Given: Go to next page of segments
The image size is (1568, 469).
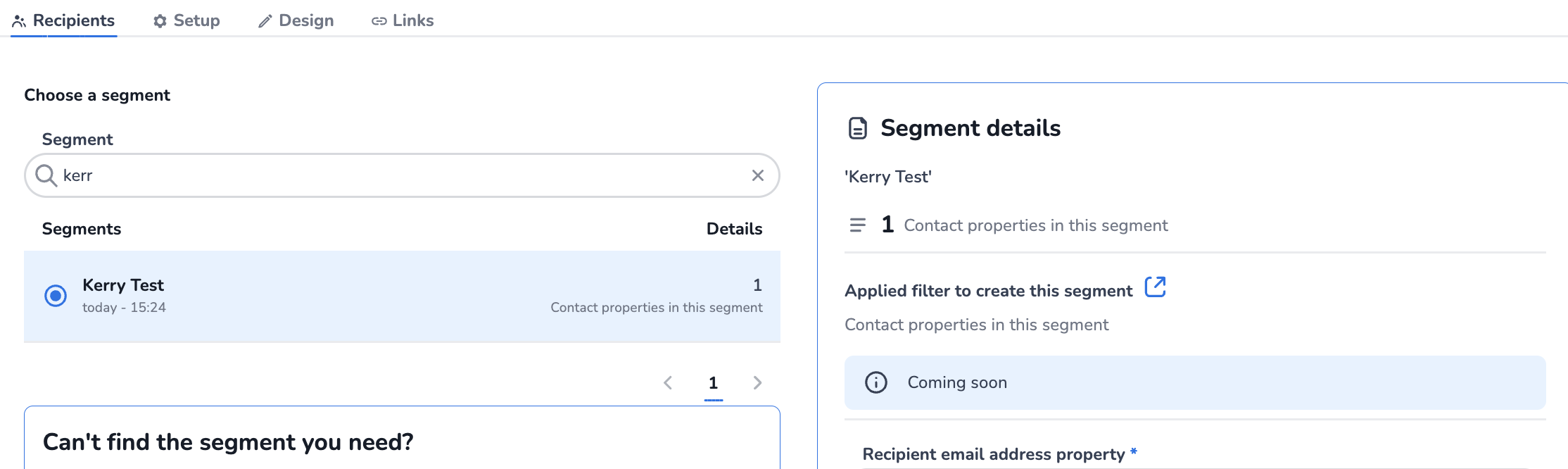Looking at the screenshot, I should 757,383.
